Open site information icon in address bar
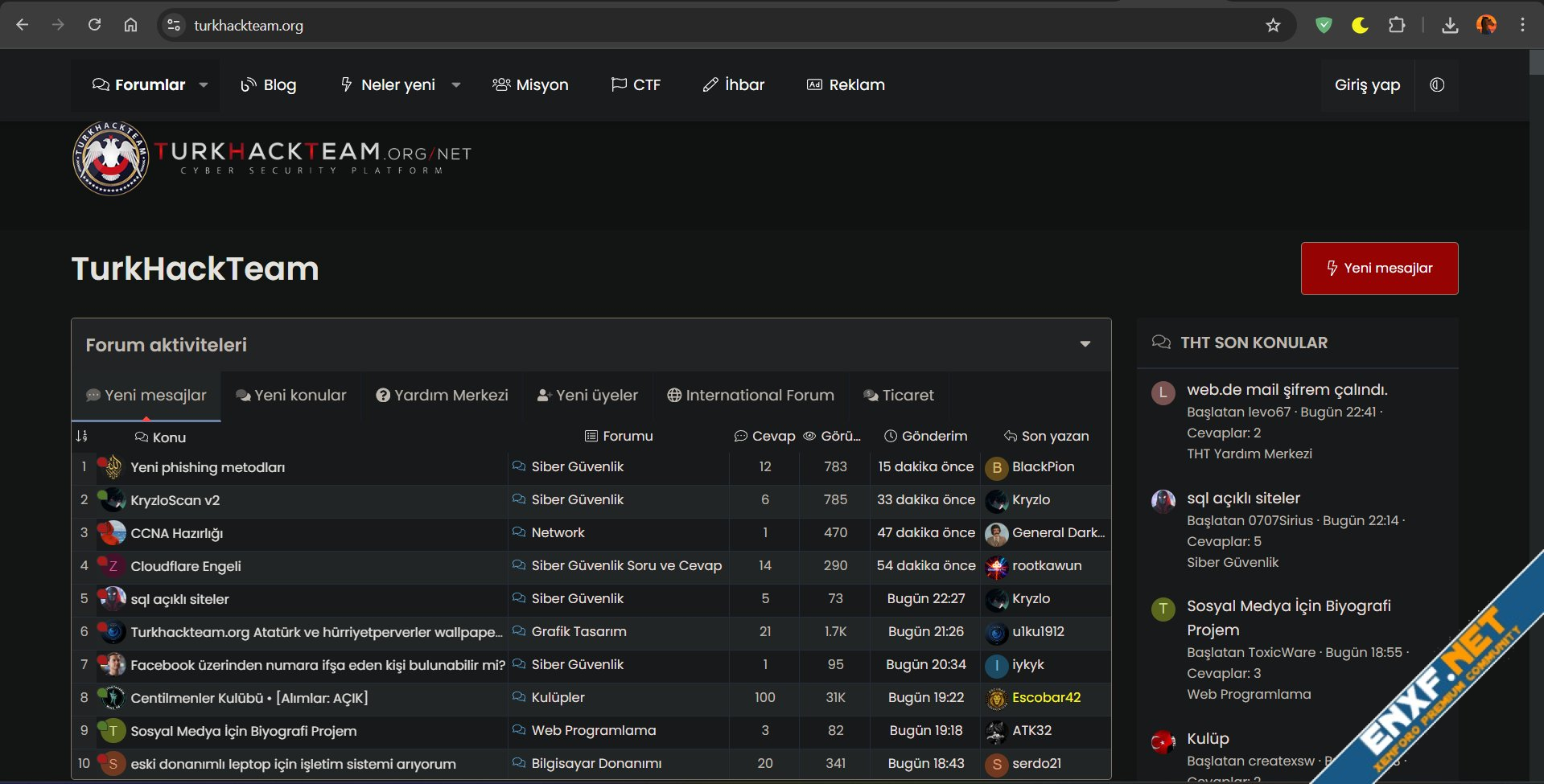Screen dimensions: 1544x784 (173, 25)
